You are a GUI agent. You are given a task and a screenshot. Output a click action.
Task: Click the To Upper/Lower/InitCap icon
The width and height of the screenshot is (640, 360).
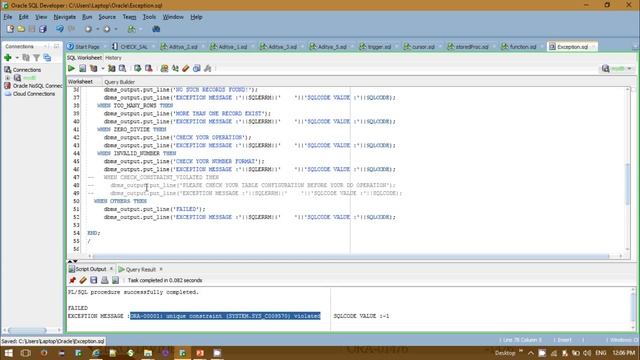coord(175,69)
